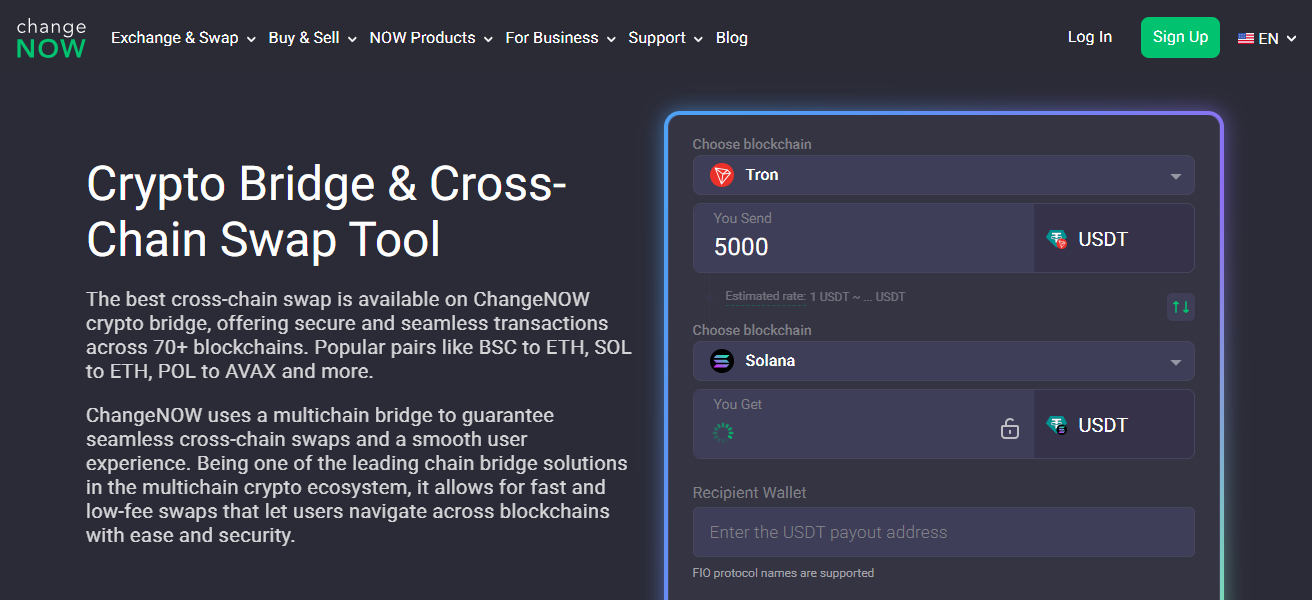
Task: Click the changeNOW logo
Action: click(x=50, y=37)
